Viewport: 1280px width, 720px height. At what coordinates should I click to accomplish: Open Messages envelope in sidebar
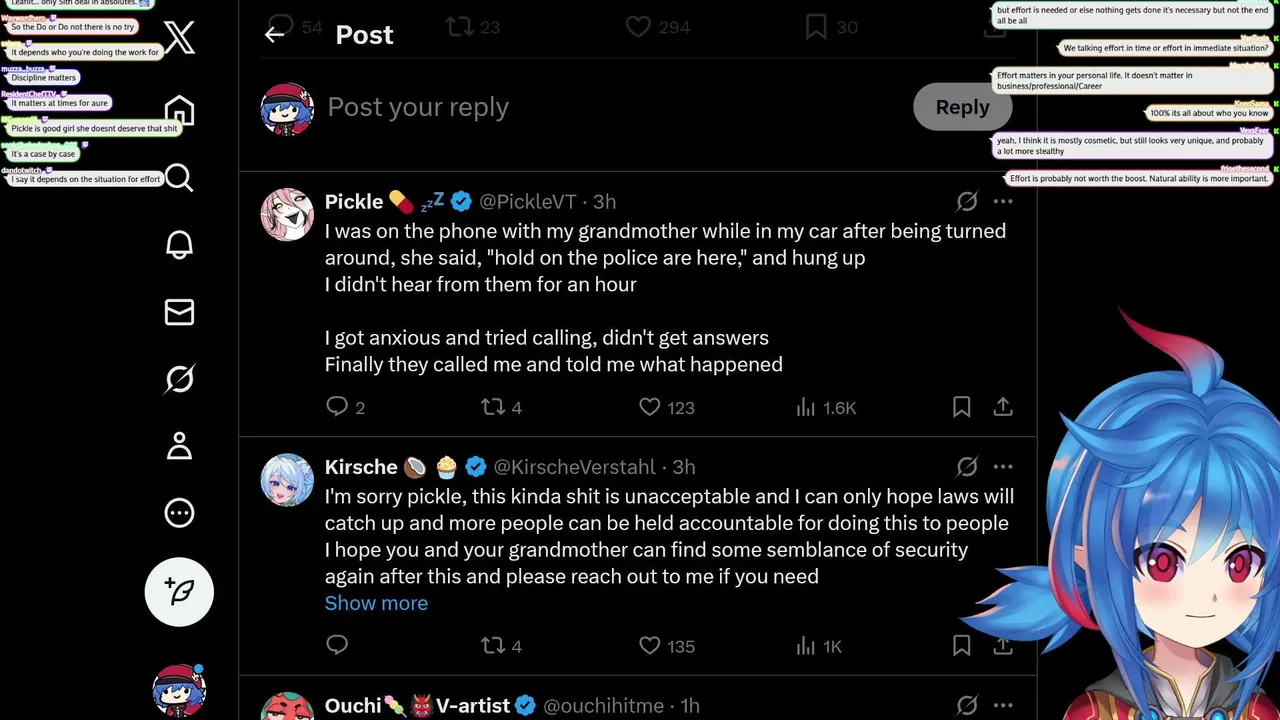pos(179,312)
